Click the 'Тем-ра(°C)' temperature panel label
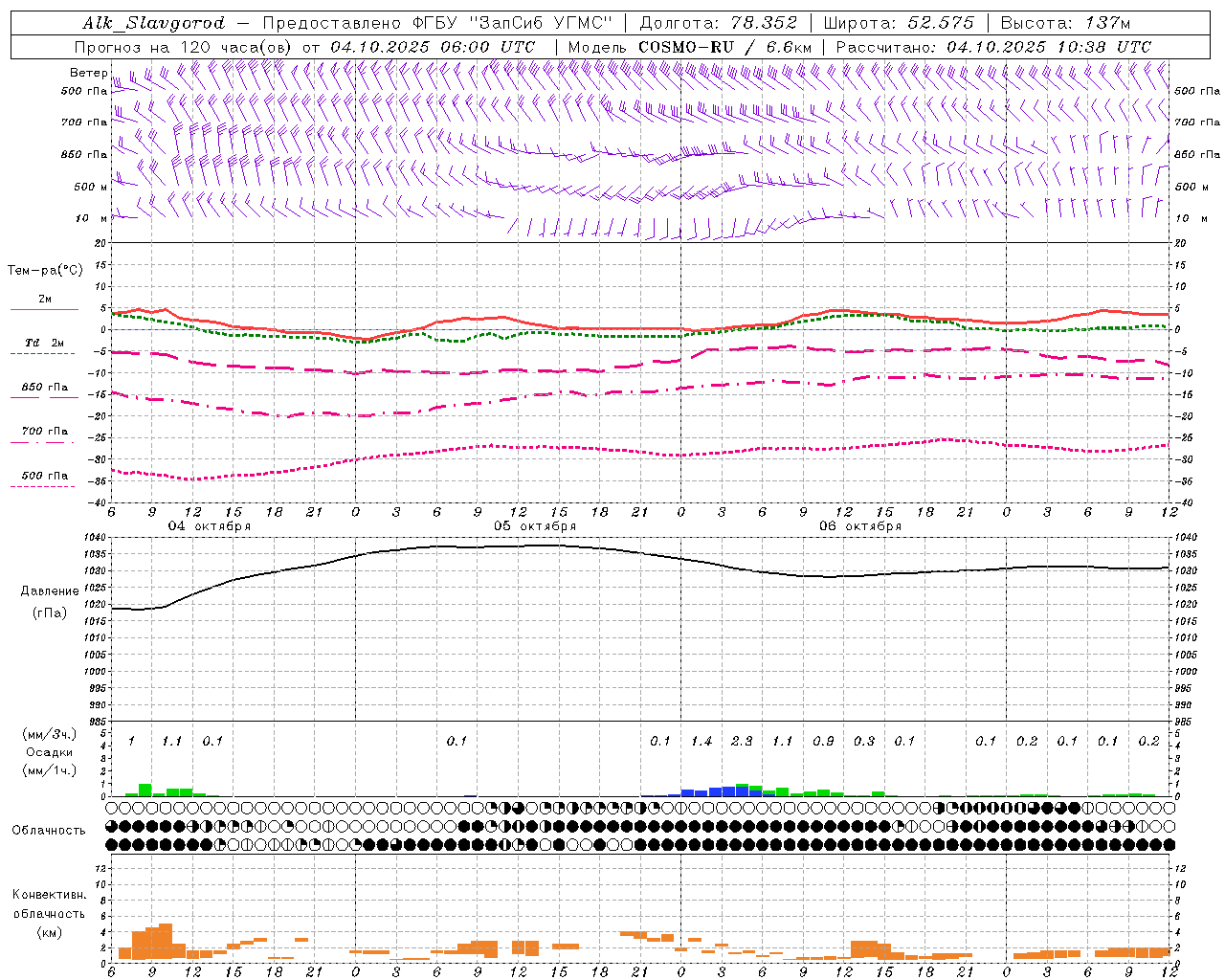1225x980 pixels. tap(45, 271)
